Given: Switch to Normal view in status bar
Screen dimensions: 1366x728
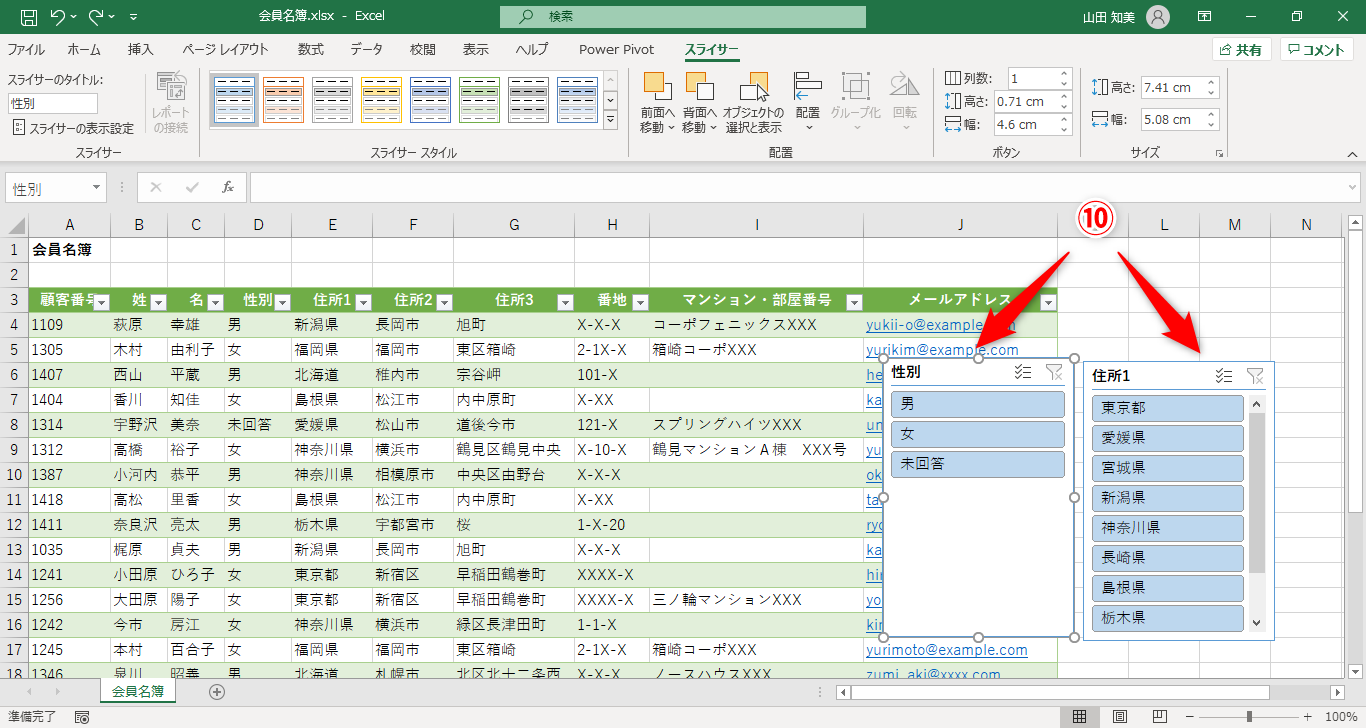Looking at the screenshot, I should [1080, 717].
